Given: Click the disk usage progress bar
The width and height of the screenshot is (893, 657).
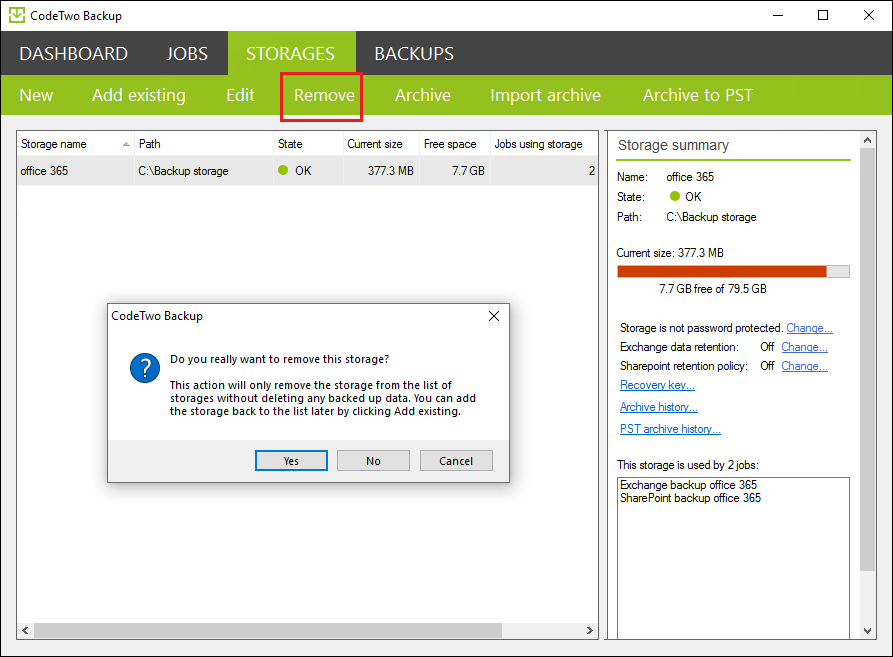Looking at the screenshot, I should [x=733, y=272].
